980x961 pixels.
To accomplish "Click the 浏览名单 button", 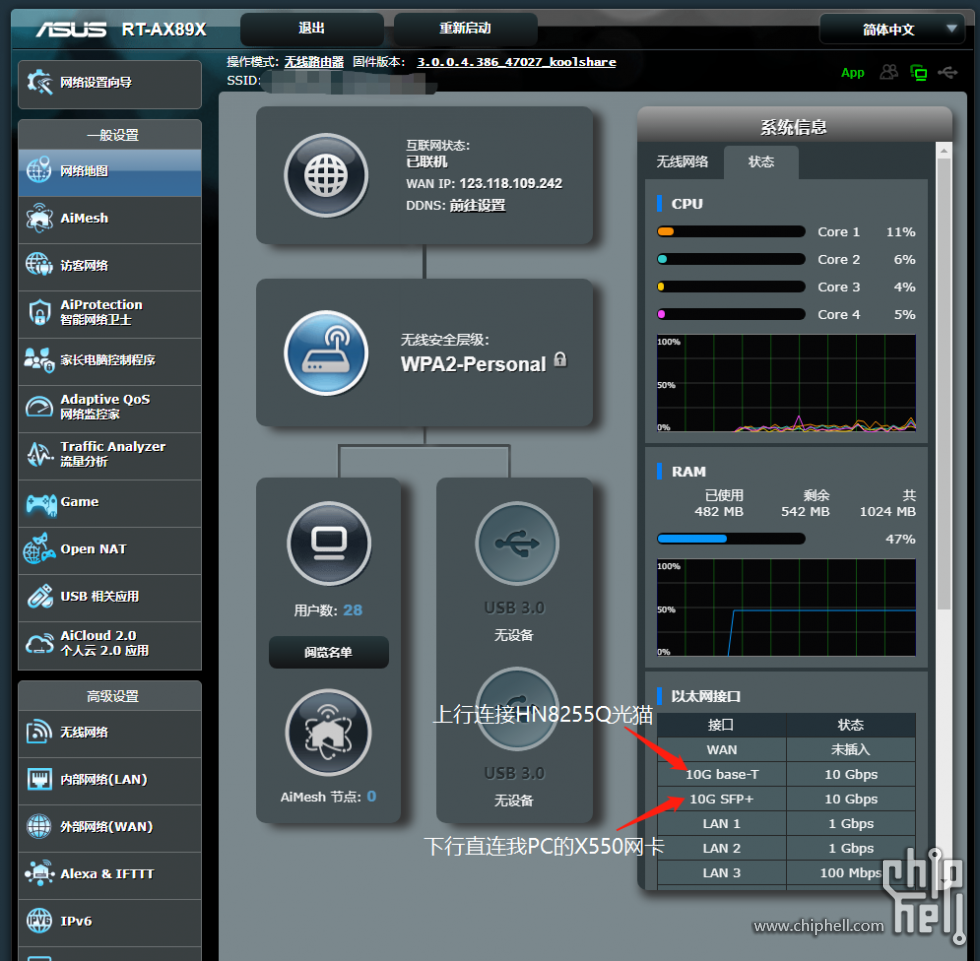I will pyautogui.click(x=329, y=652).
